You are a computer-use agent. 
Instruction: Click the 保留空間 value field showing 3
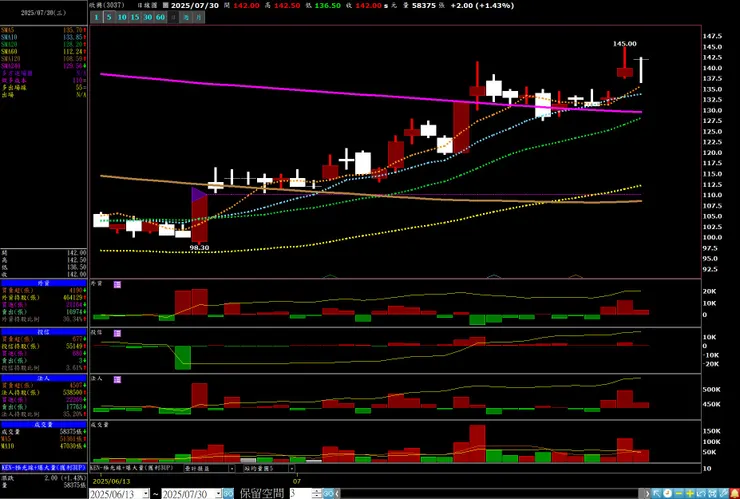300,494
